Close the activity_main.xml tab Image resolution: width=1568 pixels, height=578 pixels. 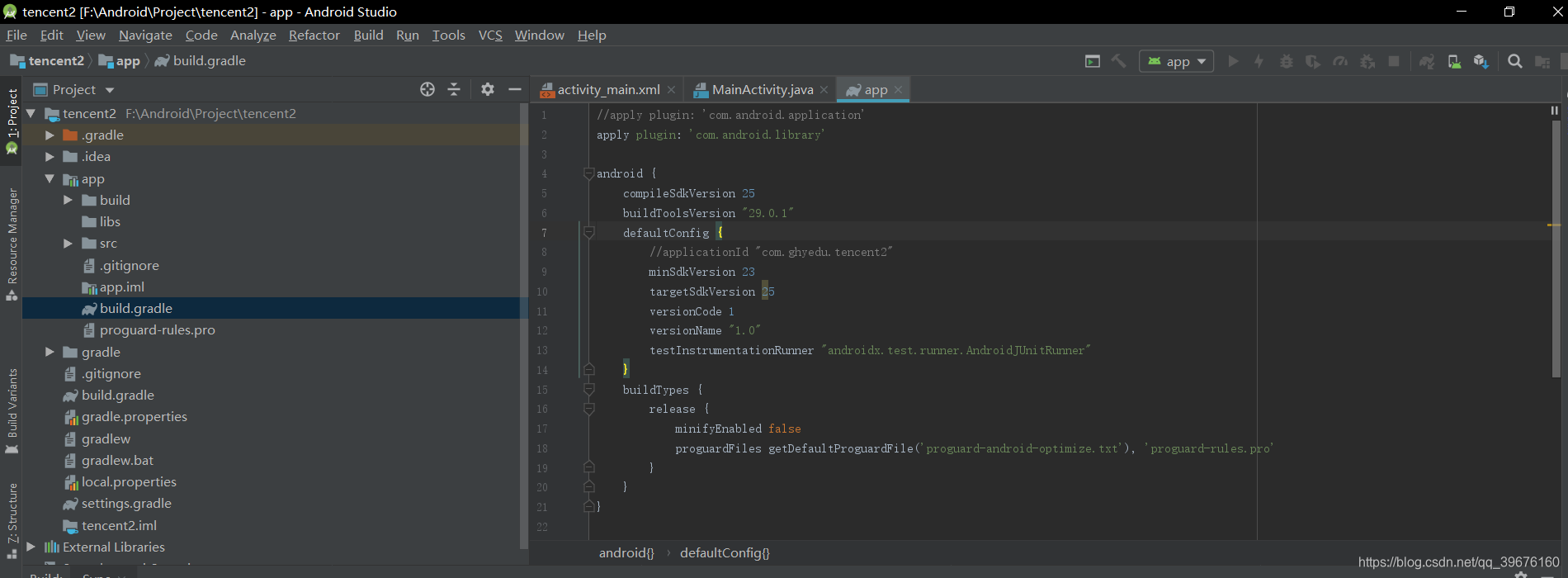(672, 90)
